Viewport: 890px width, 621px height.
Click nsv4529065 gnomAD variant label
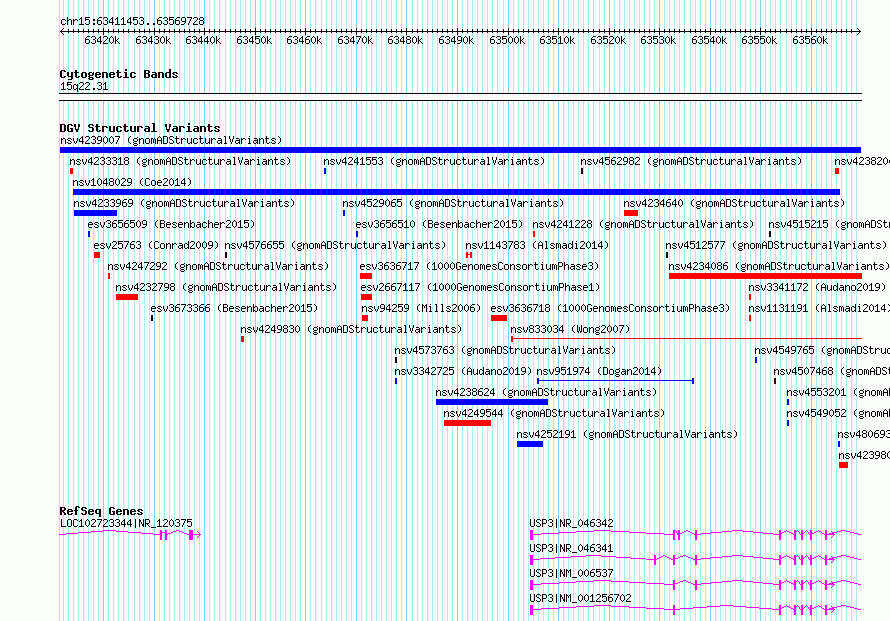pos(453,203)
